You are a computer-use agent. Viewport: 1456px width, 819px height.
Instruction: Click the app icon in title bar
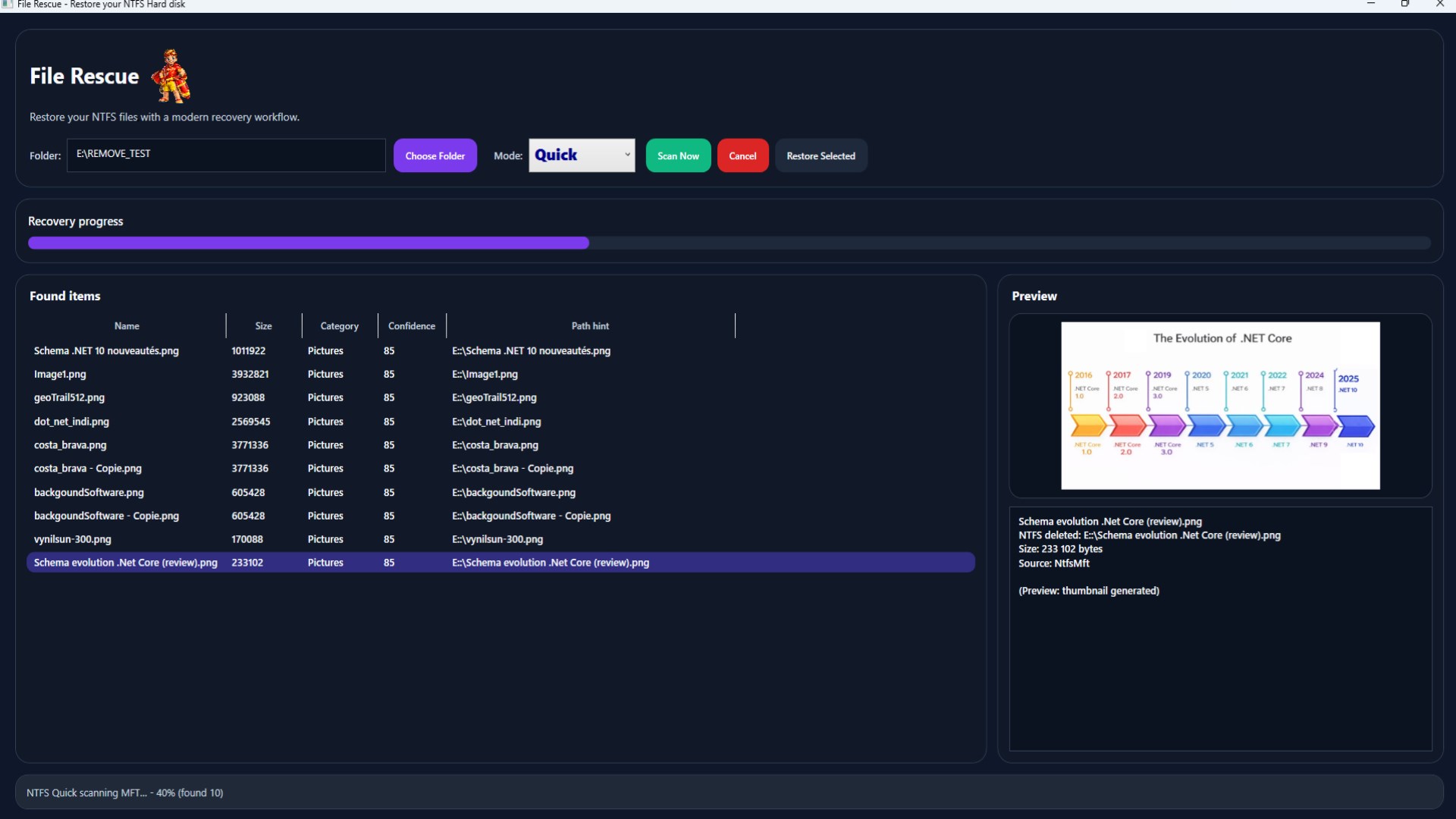point(7,5)
